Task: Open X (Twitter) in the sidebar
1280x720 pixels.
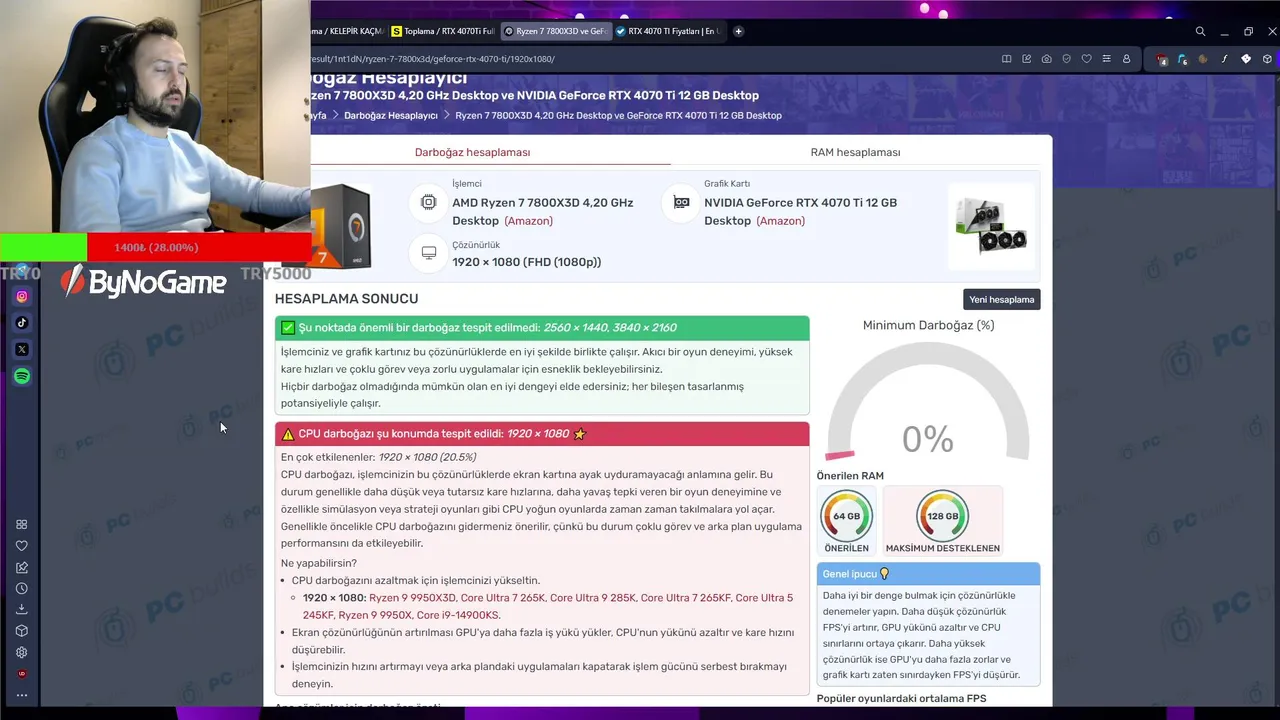Action: click(x=22, y=350)
